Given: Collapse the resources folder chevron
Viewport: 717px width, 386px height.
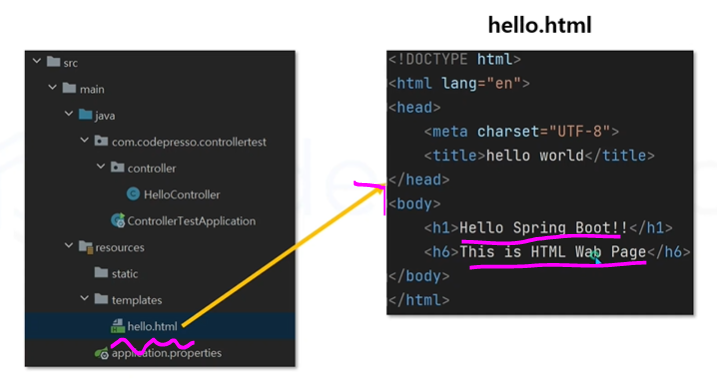Looking at the screenshot, I should click(69, 246).
